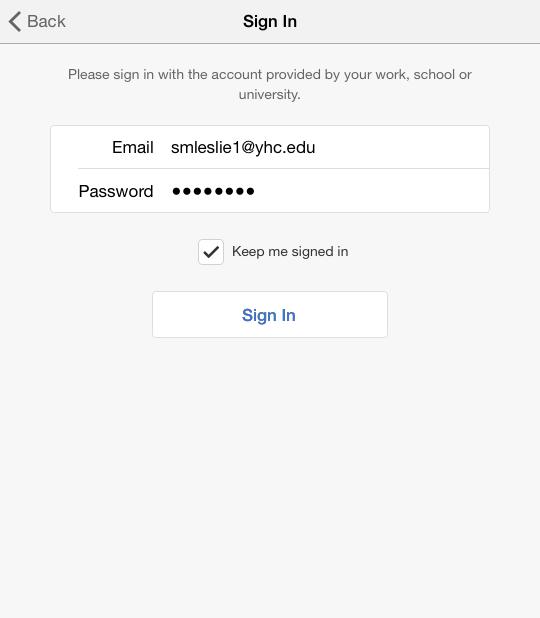
Task: Click empty area right of email address
Action: (402, 147)
